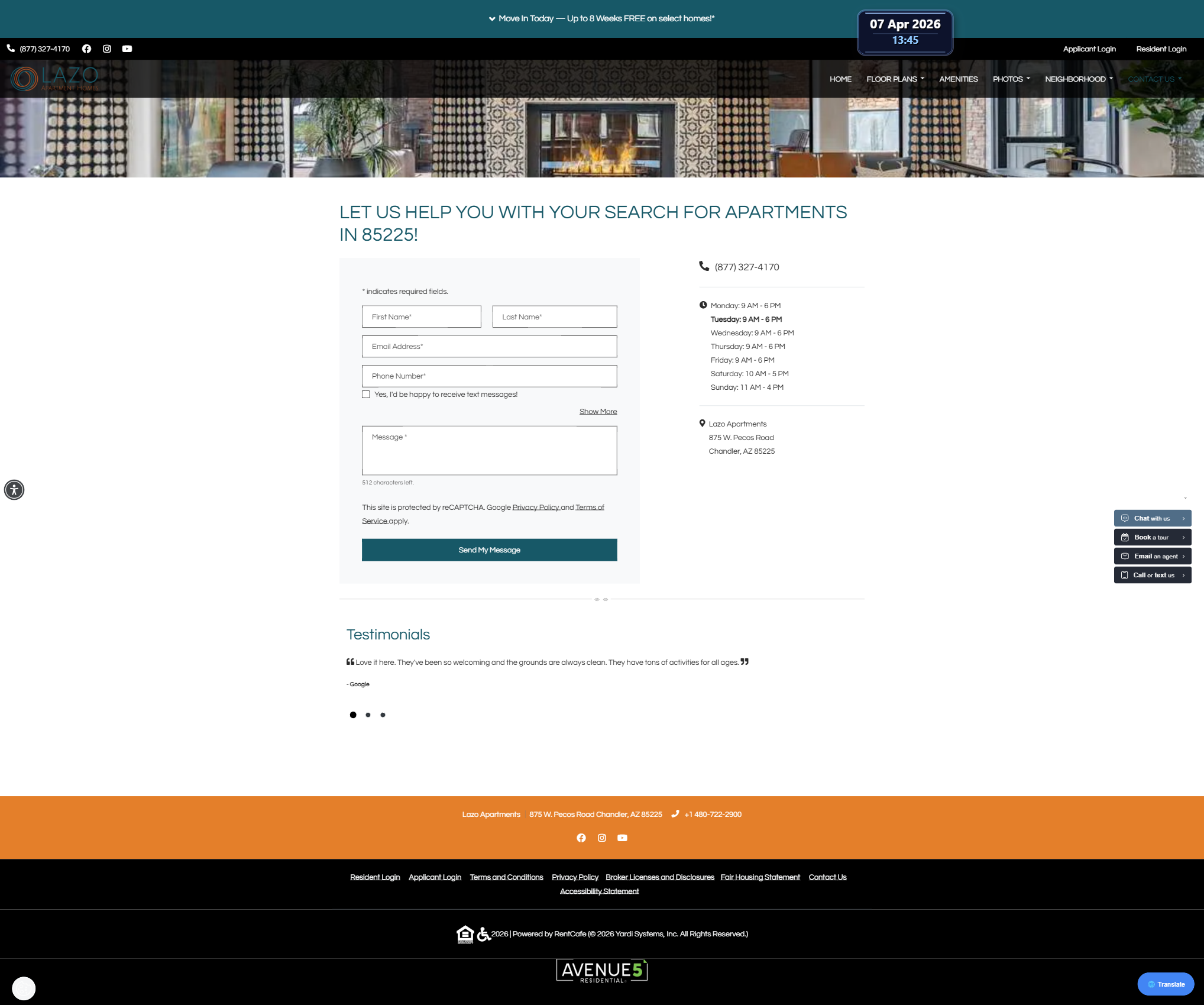Click YouTube icon in top bar

127,49
